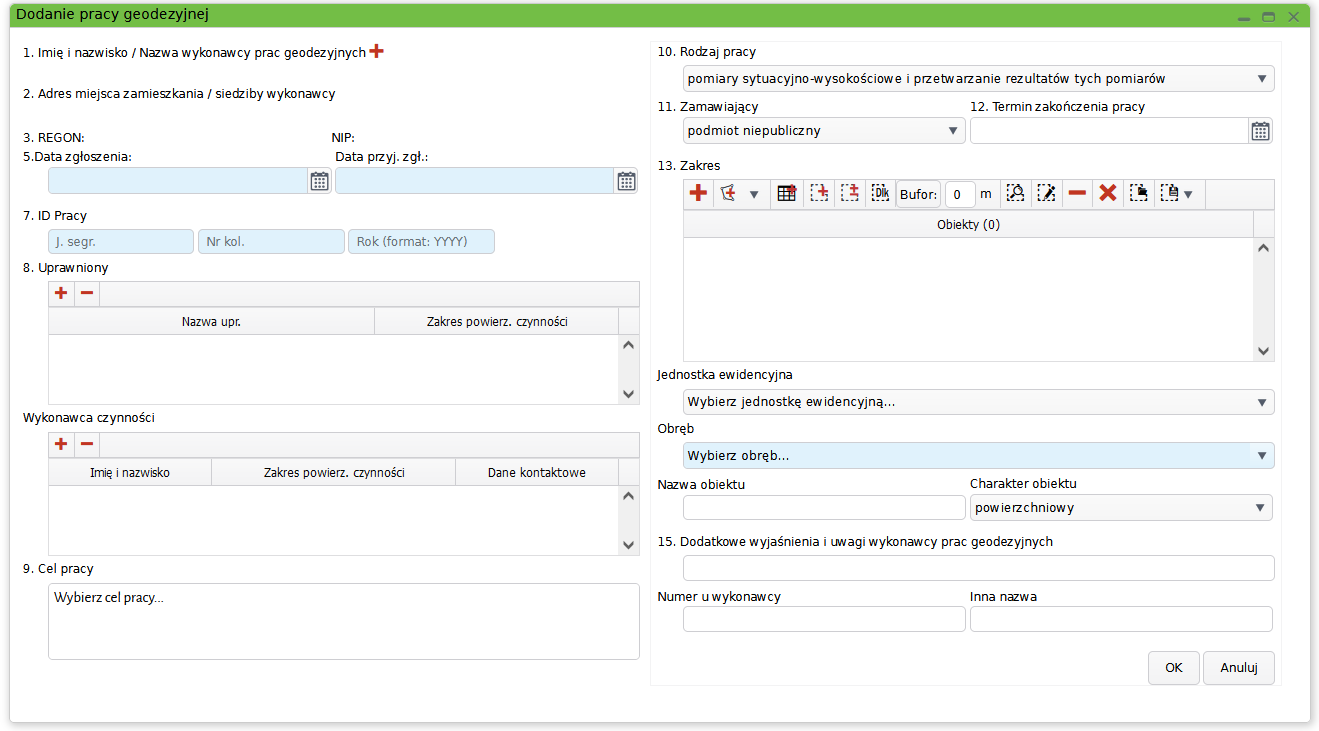Click the table icon in Zakres toolbar
This screenshot has height=731, width=1319.
787,194
